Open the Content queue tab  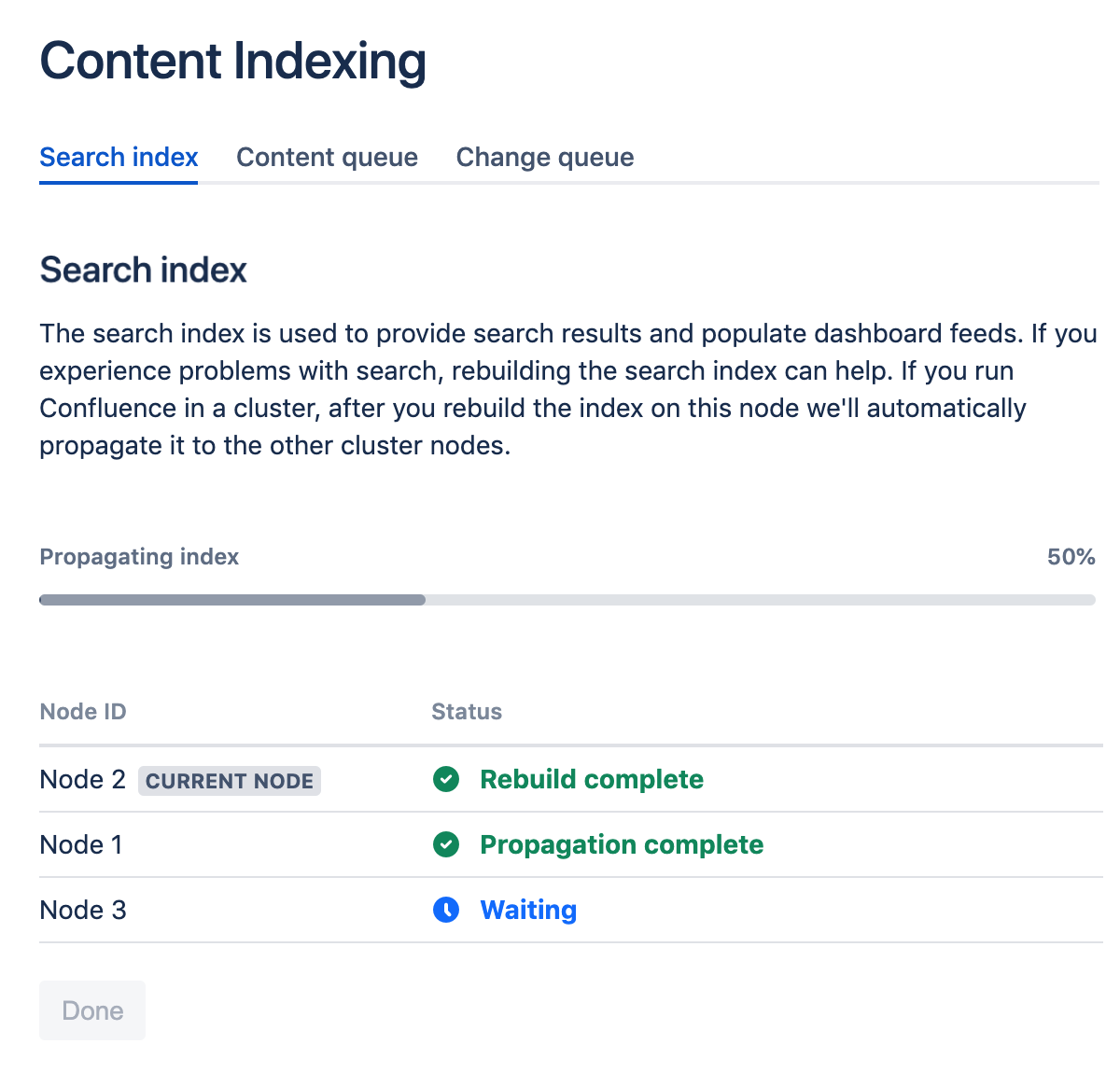pyautogui.click(x=327, y=157)
